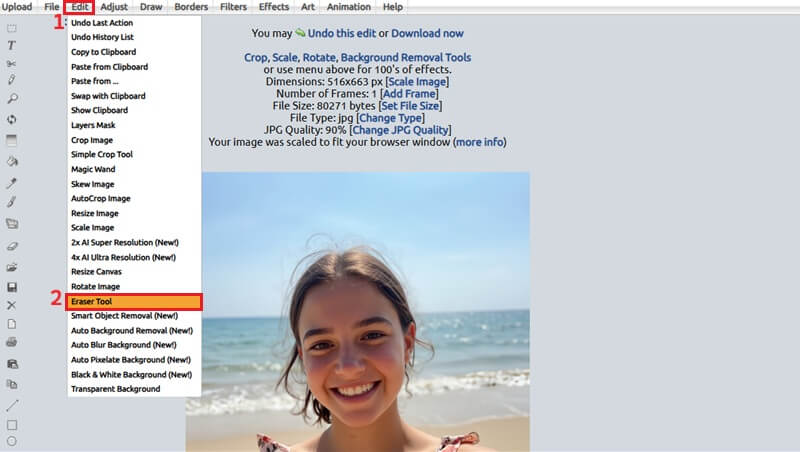Viewport: 800px width, 452px height.
Task: Choose Auto Background Removal
Action: (134, 330)
